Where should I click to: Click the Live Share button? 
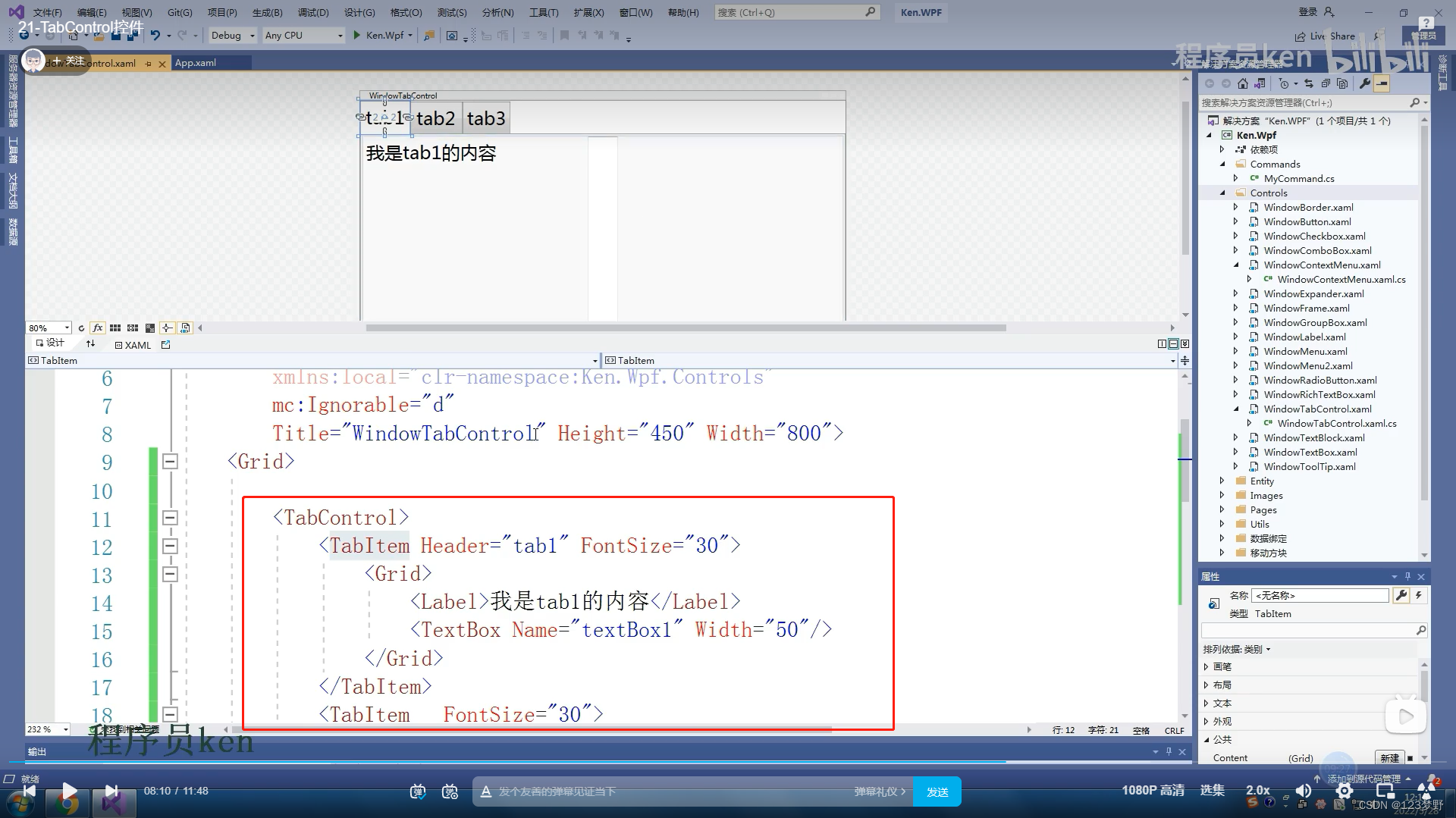coord(1325,36)
